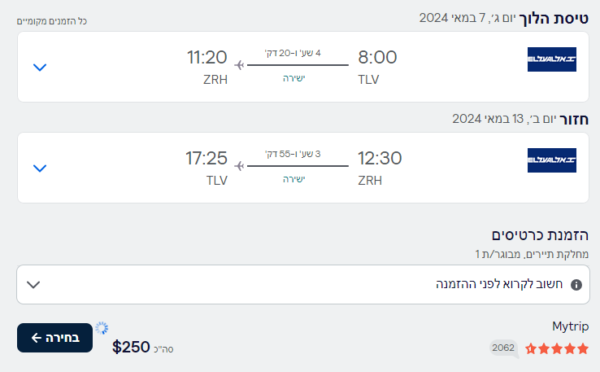Screen dimensions: 600x372
Task: Click the 17:25 arrival time at TLV
Action: [207, 158]
